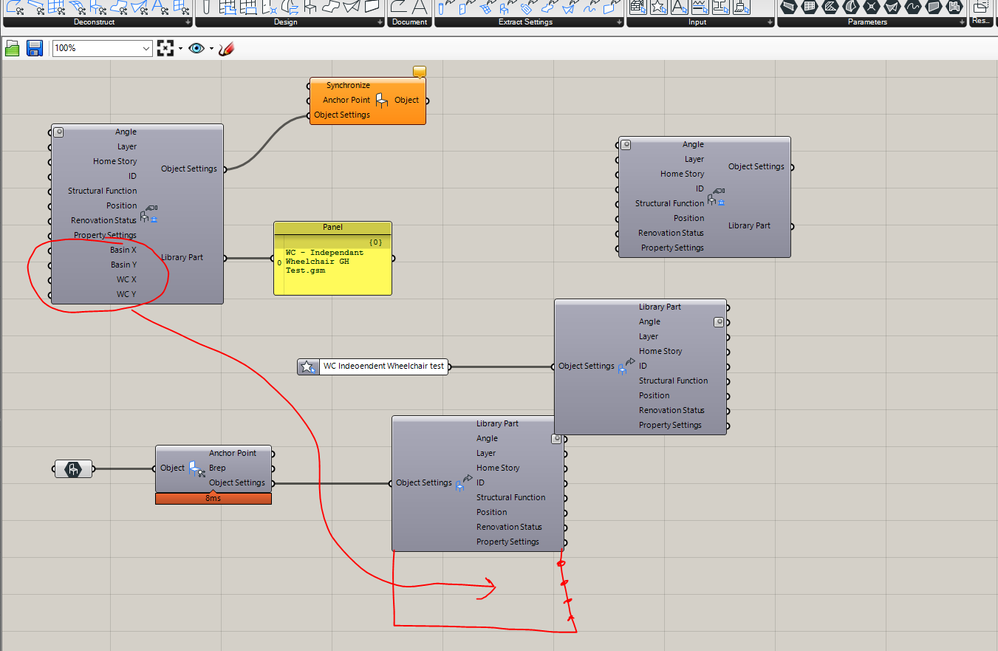Click the Input panel label

point(698,22)
